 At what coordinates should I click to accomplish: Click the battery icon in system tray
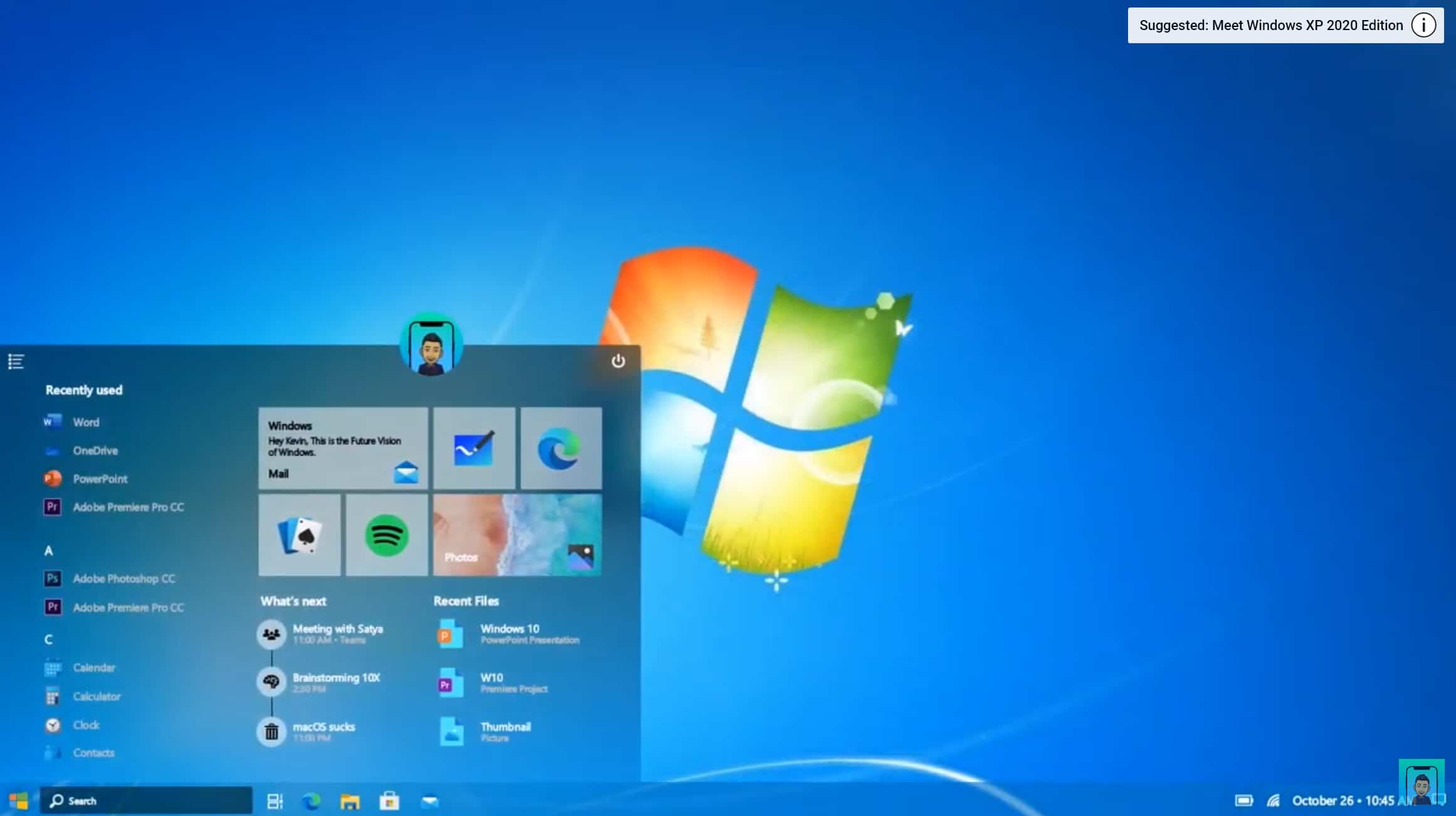1244,800
